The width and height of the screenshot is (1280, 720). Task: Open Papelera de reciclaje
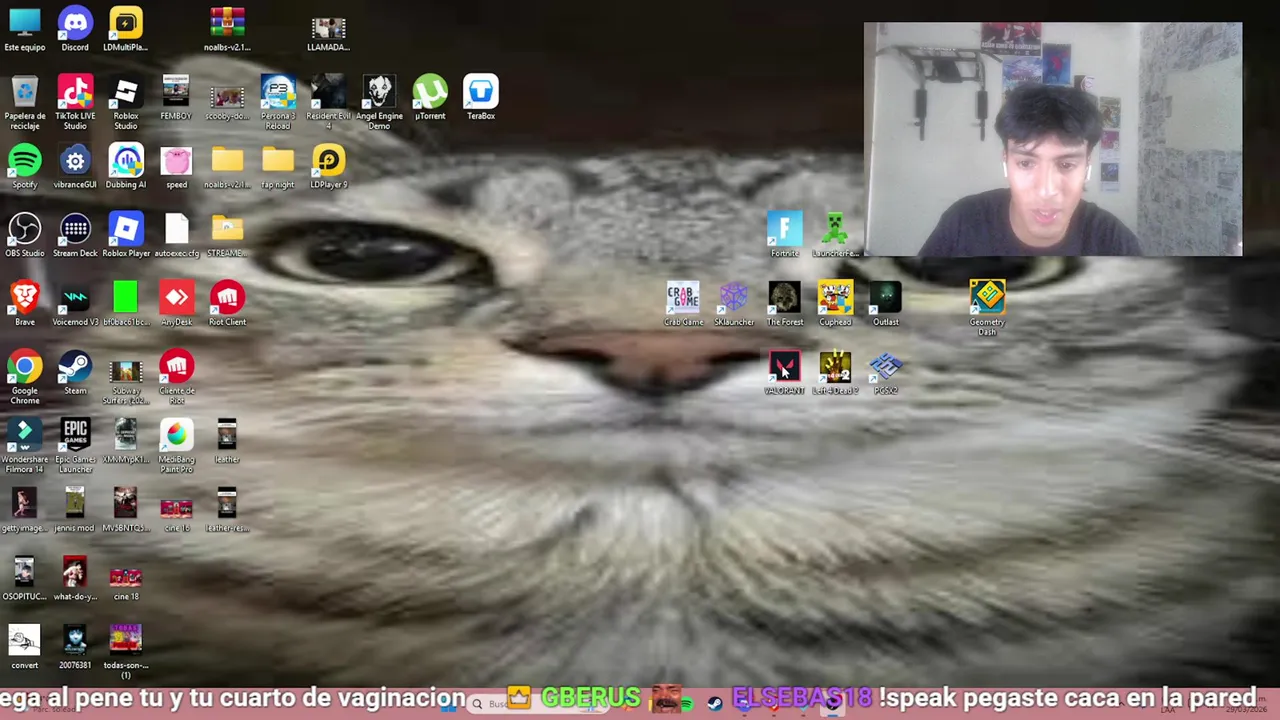[25, 102]
